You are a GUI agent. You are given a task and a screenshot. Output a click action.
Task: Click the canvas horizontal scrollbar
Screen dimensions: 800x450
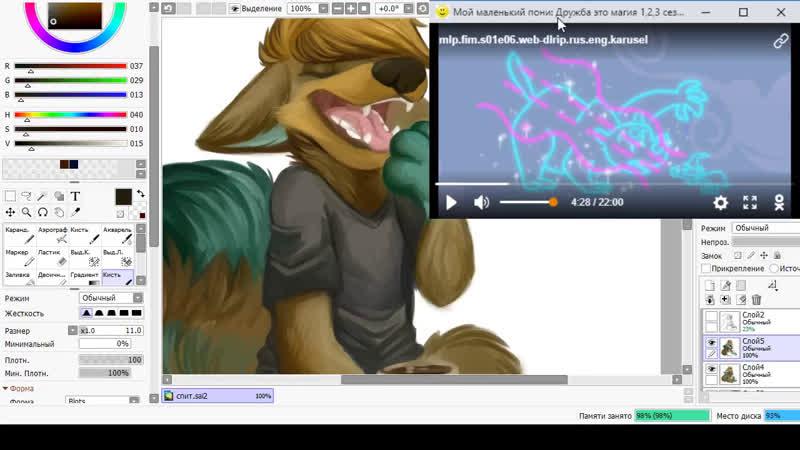454,380
